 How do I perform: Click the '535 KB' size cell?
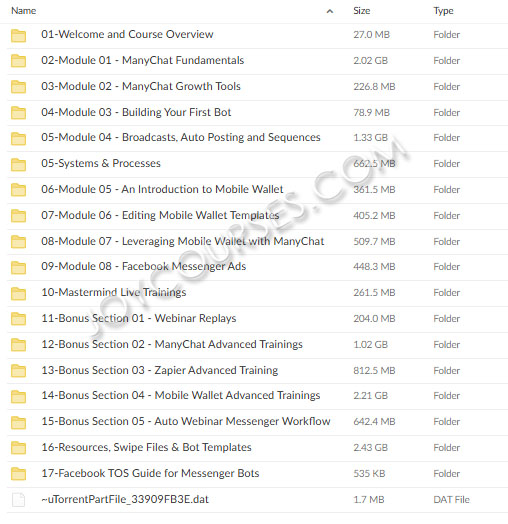[x=369, y=474]
